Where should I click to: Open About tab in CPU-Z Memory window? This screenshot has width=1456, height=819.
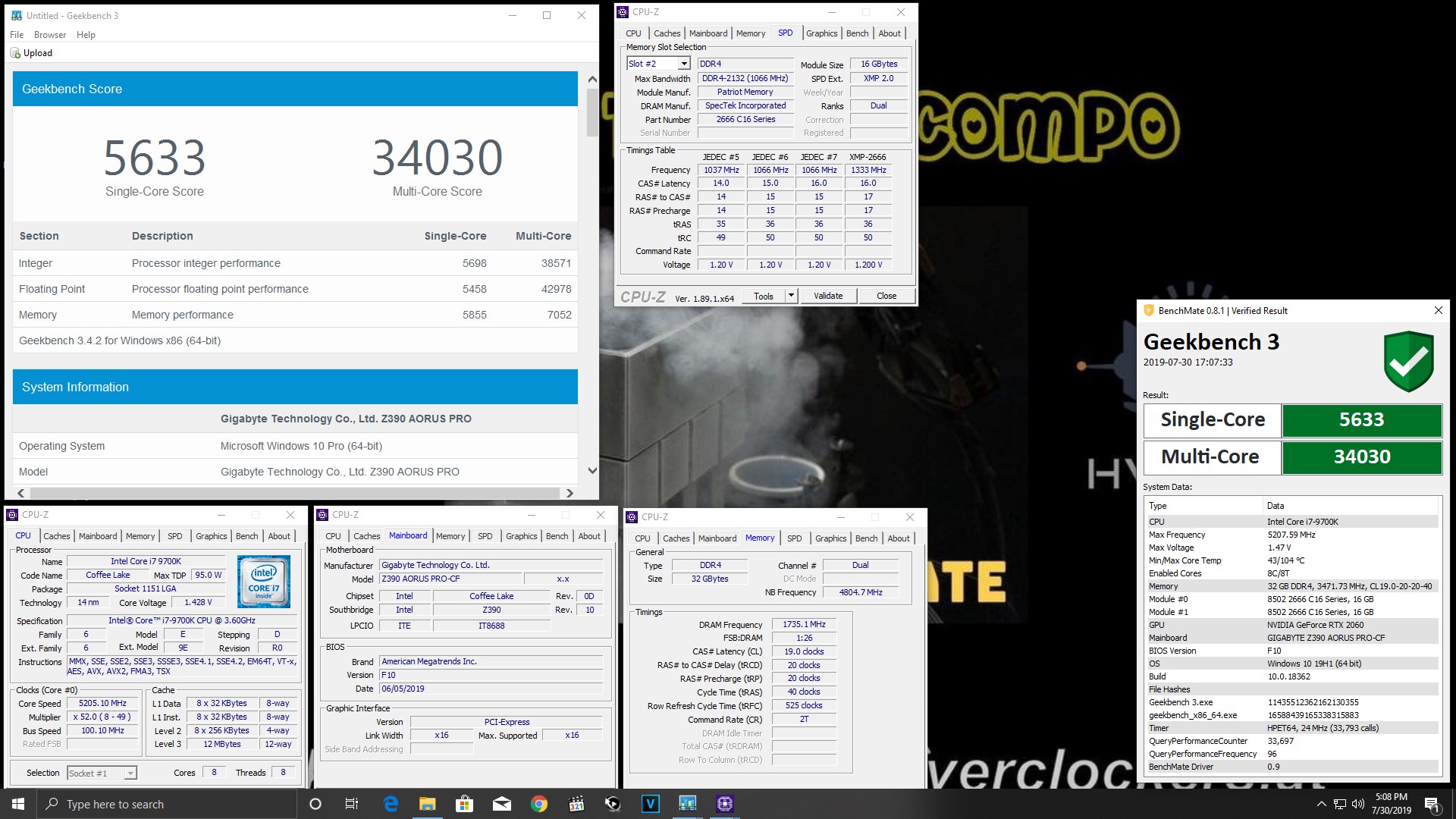coord(899,538)
